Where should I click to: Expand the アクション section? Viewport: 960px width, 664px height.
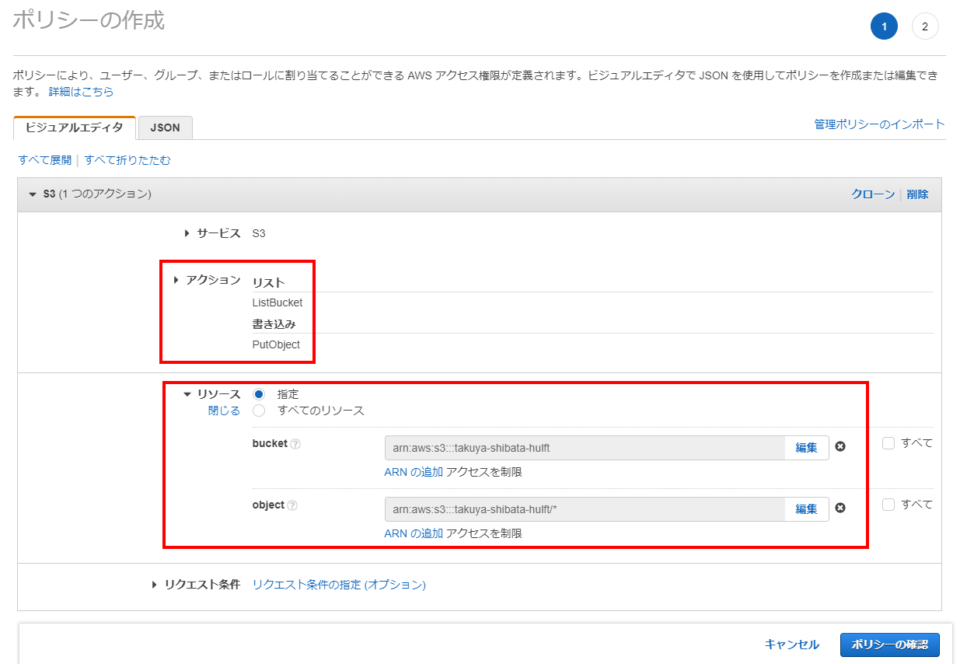pyautogui.click(x=176, y=280)
